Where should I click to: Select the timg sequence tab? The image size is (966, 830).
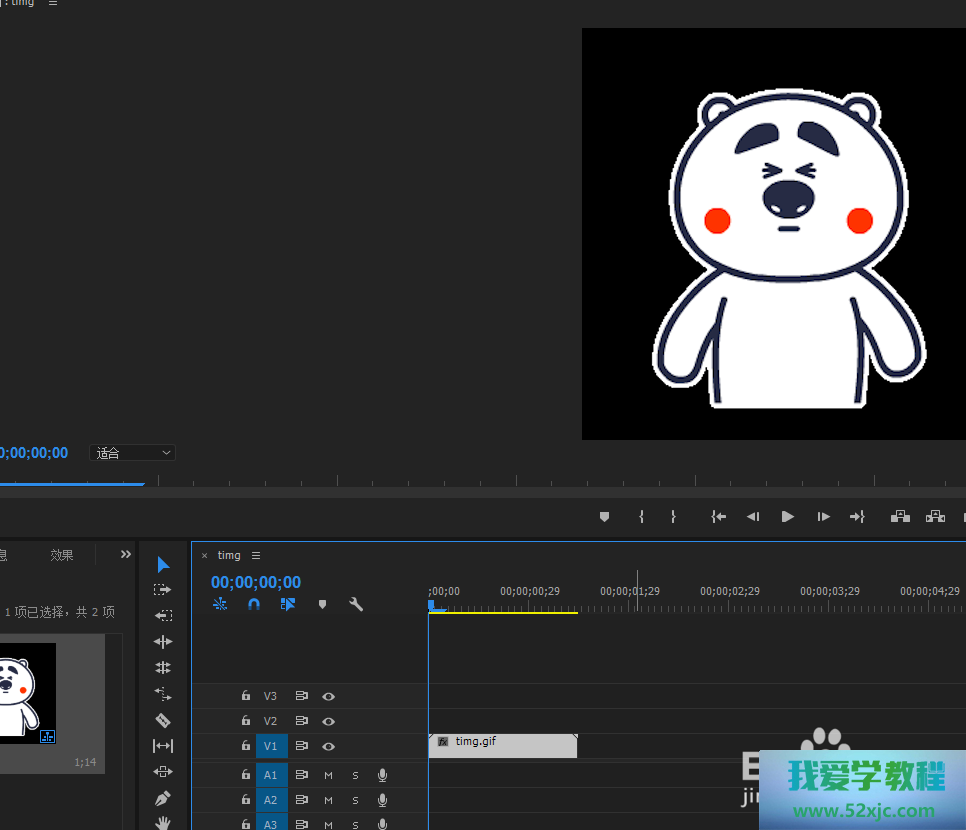coord(229,555)
